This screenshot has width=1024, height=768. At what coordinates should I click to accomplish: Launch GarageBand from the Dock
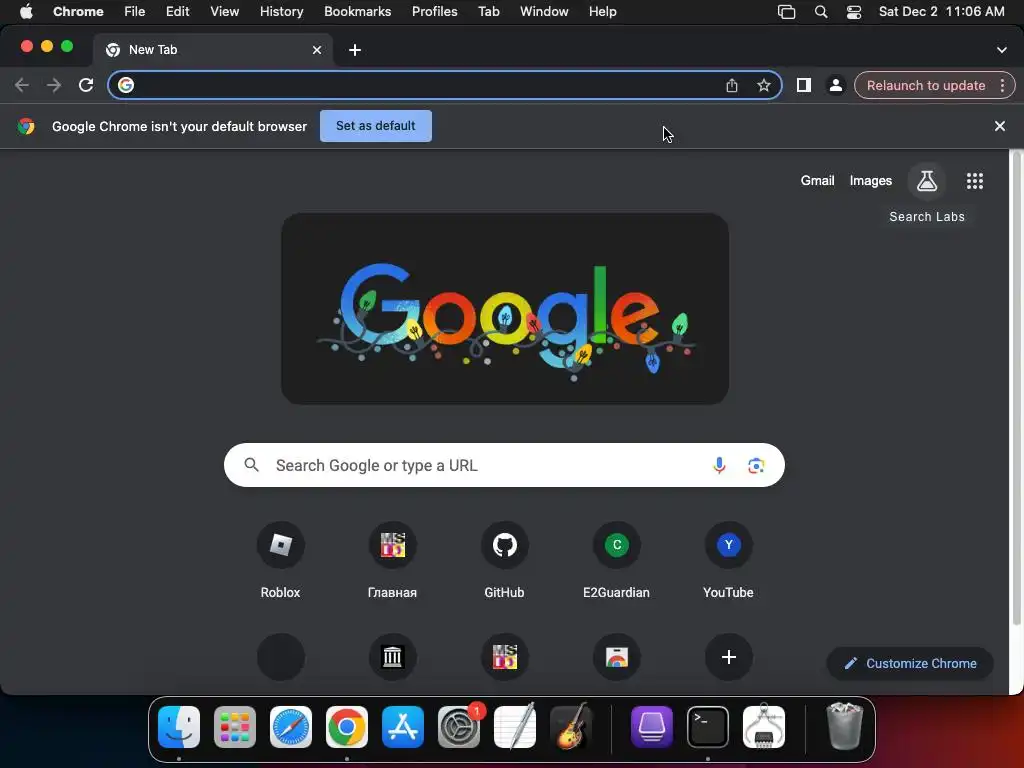pyautogui.click(x=571, y=727)
